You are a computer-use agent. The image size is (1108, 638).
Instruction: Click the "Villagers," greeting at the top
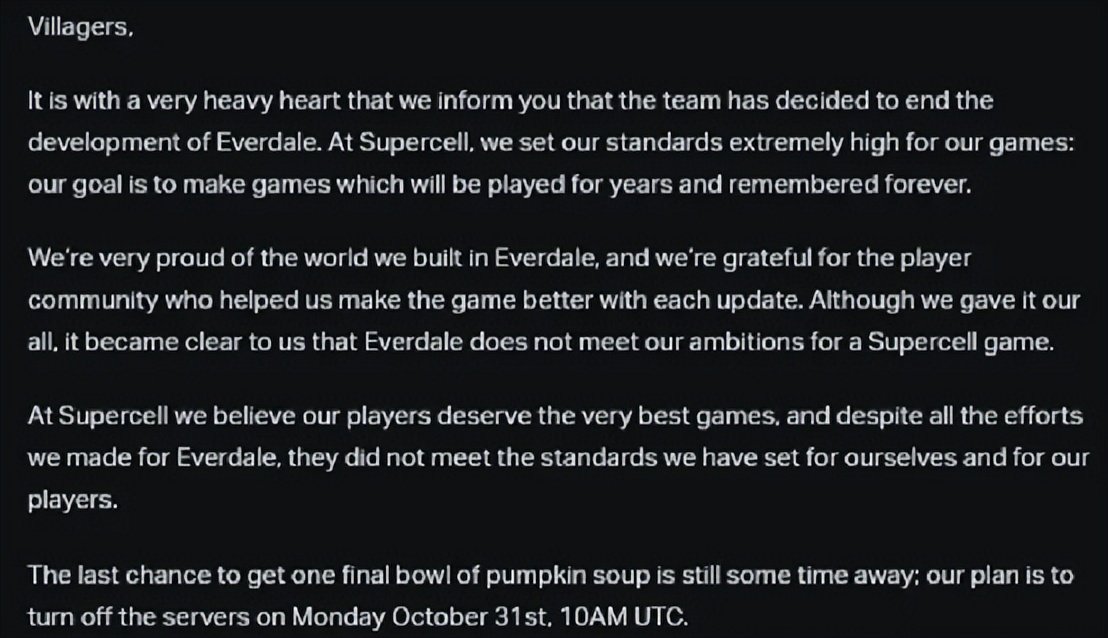point(80,27)
